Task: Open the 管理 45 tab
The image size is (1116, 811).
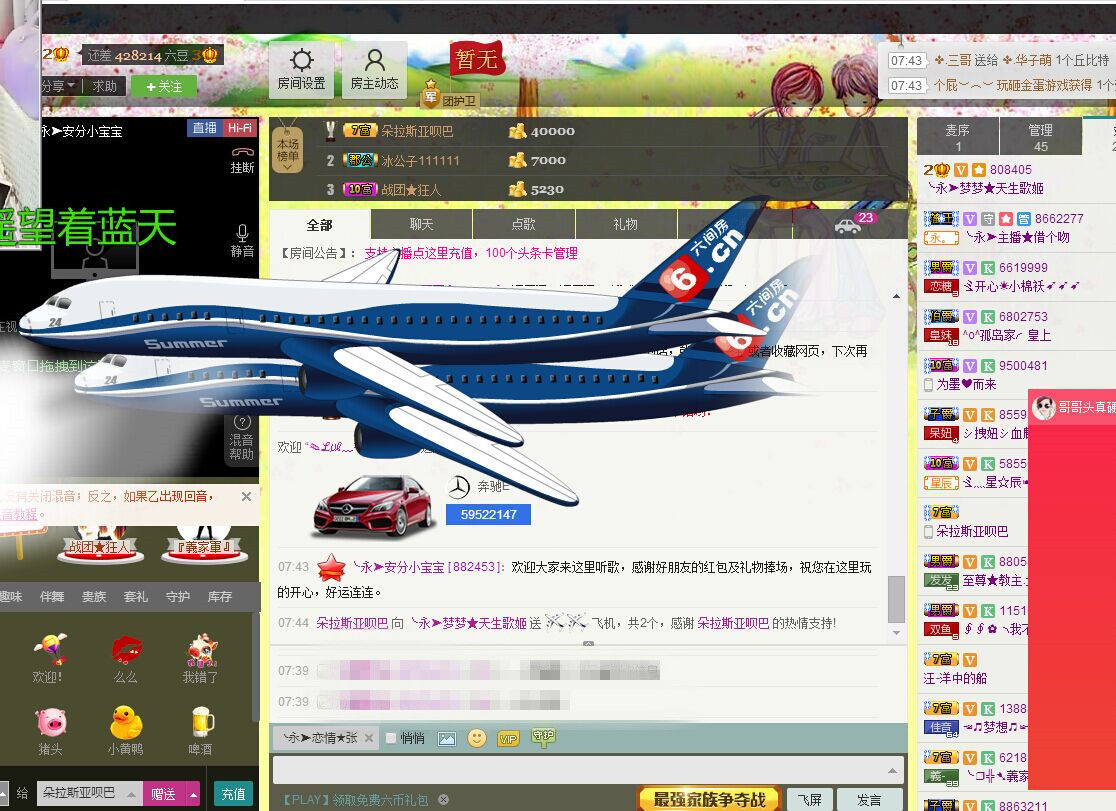Action: [1041, 137]
